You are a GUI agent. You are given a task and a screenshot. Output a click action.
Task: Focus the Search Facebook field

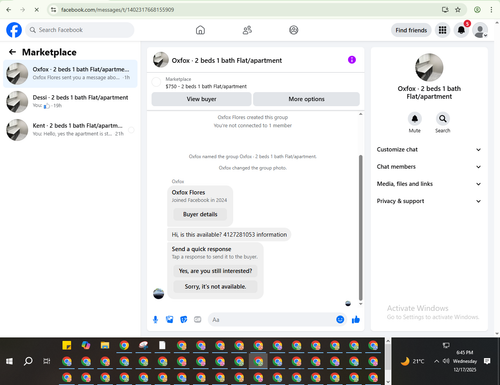coord(80,30)
